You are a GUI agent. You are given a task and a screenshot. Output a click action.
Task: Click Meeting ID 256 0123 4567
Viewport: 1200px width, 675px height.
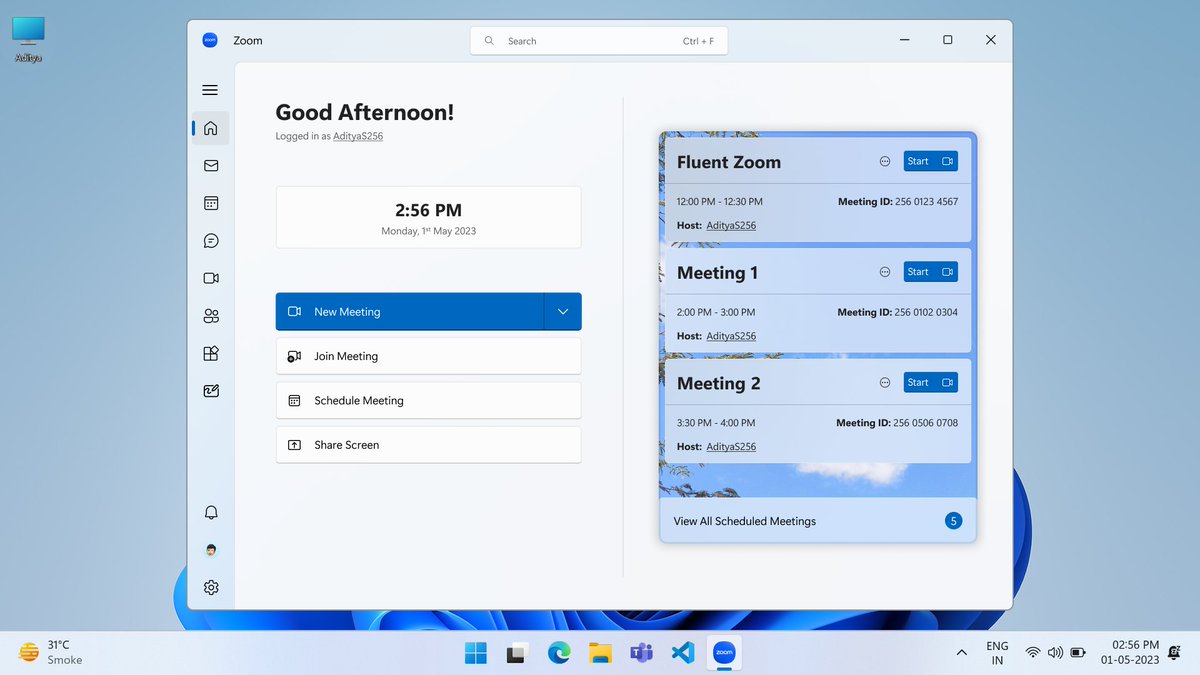pos(898,202)
